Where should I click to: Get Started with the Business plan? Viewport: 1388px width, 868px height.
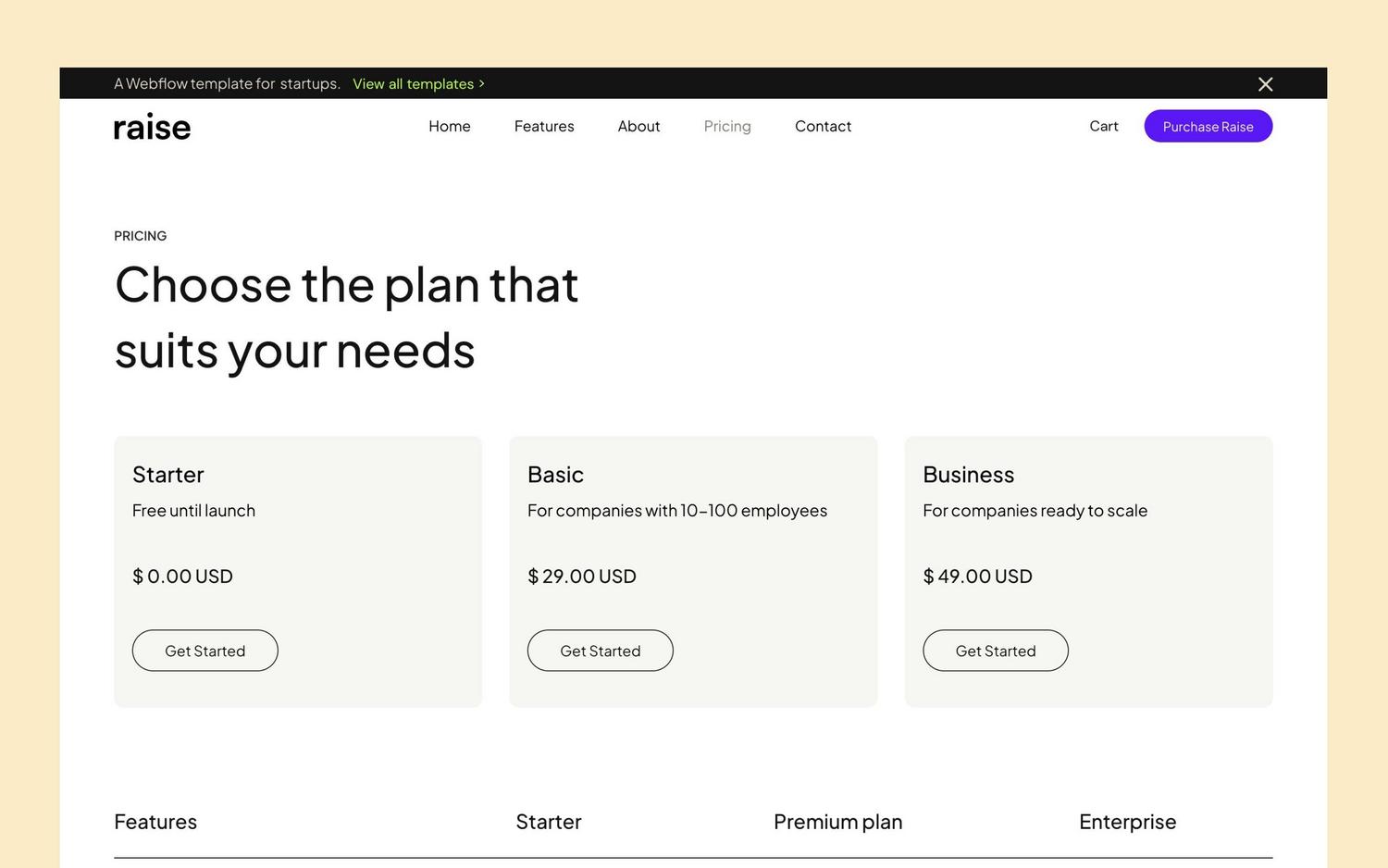[x=995, y=650]
